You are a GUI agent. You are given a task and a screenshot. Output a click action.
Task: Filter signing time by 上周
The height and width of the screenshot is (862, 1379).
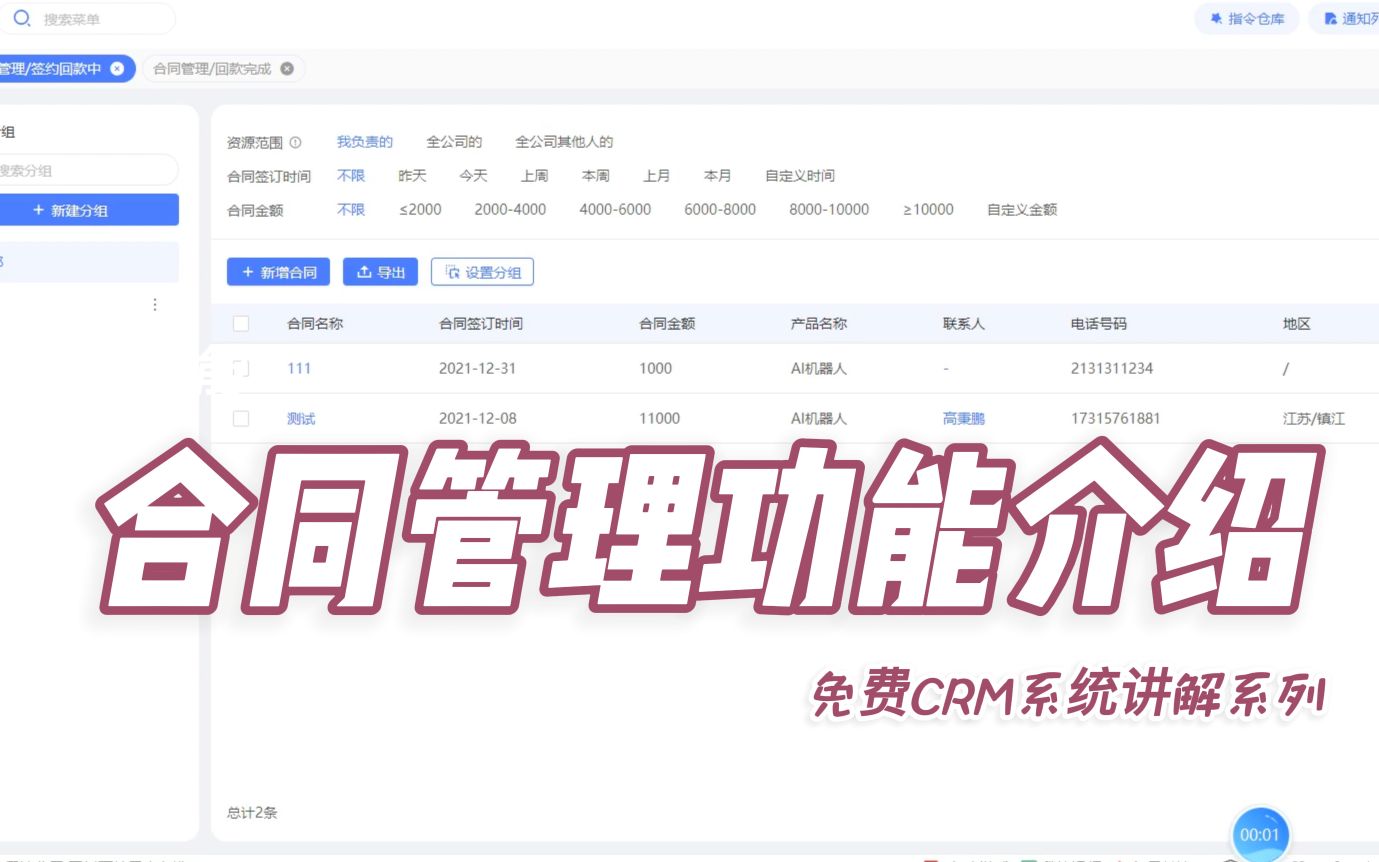point(534,176)
